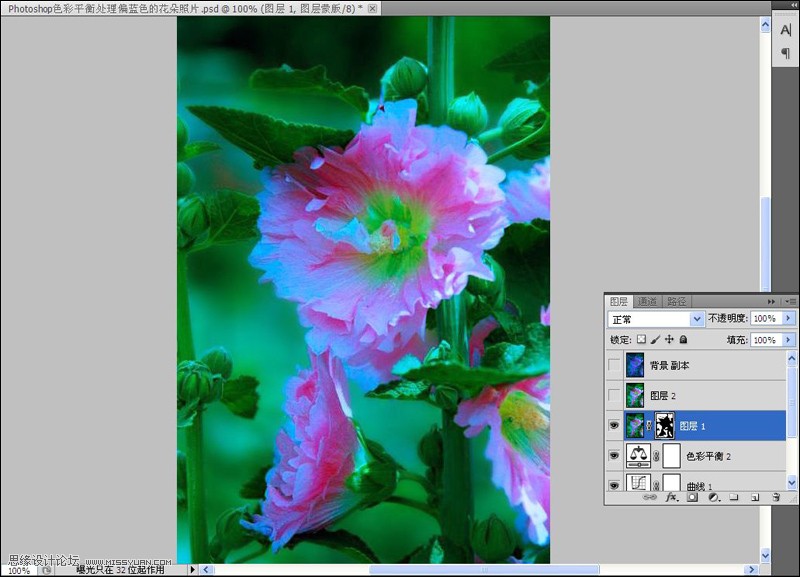
Task: Hide the 色彩平衡 2 layer
Action: point(613,454)
